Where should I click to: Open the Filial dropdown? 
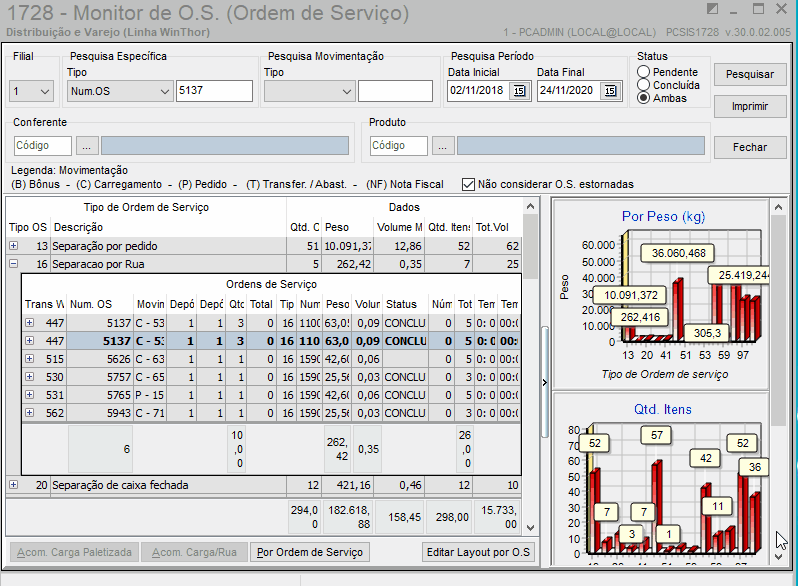coord(44,92)
